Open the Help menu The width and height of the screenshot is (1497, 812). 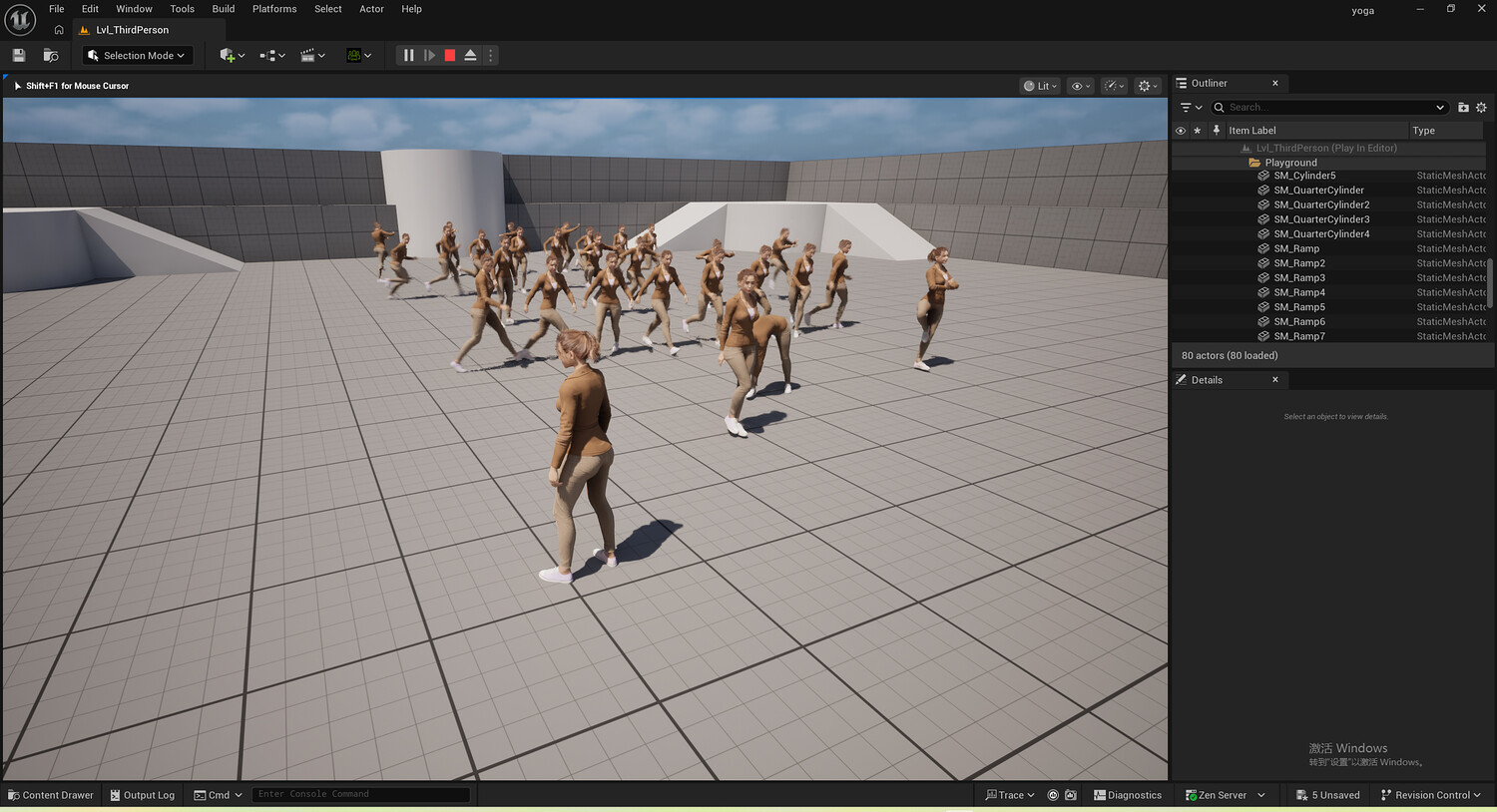pyautogui.click(x=411, y=9)
